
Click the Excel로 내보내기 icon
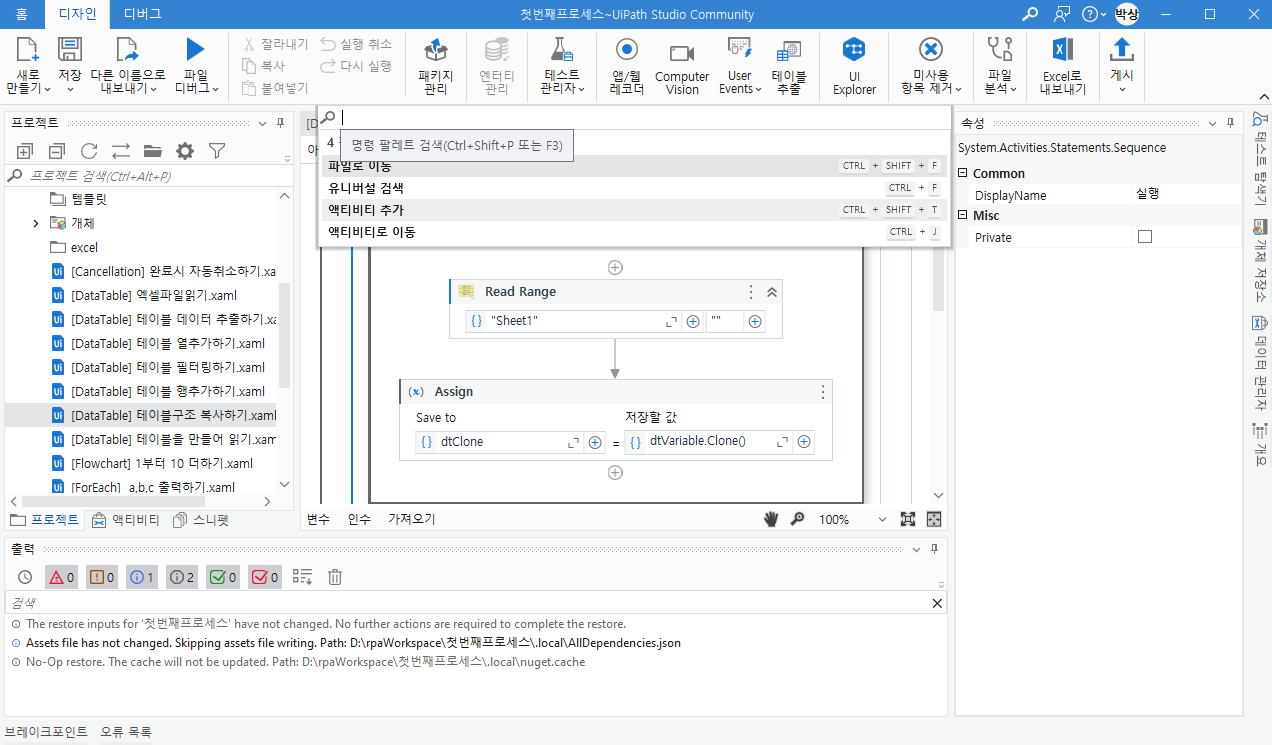[x=1063, y=50]
